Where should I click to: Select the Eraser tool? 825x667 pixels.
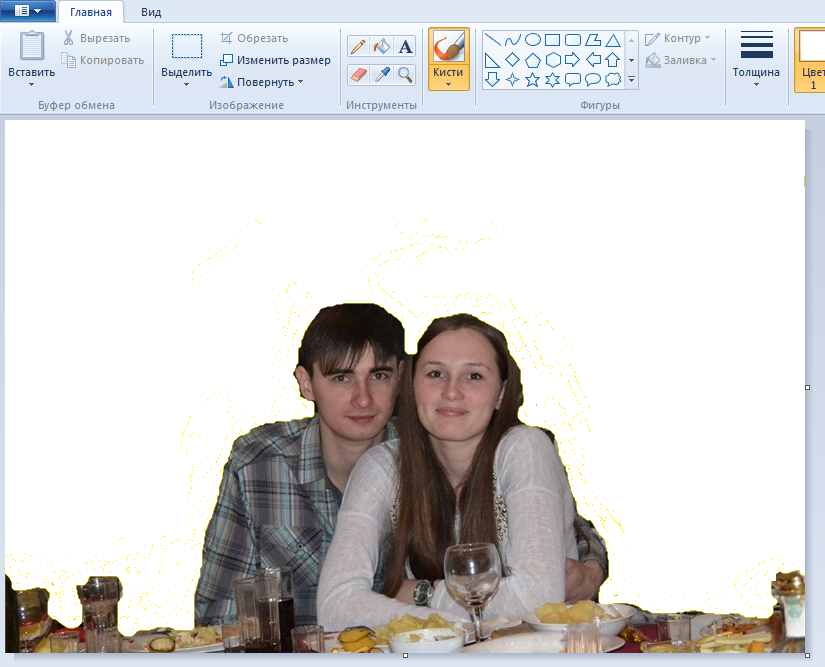point(358,74)
